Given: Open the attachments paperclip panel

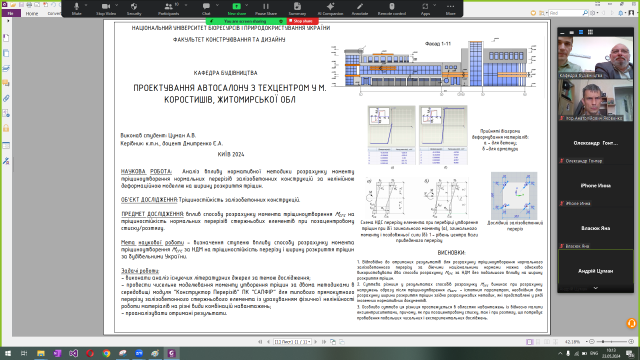Looking at the screenshot, I should [6, 98].
